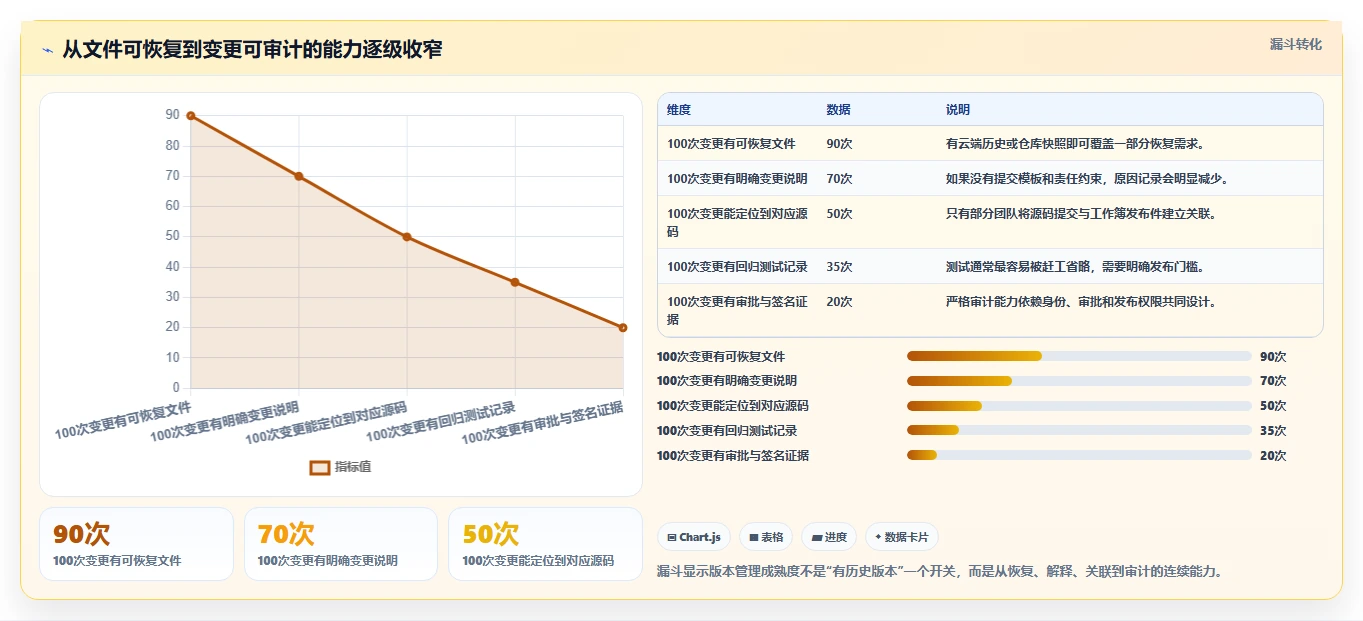Image resolution: width=1363 pixels, height=621 pixels.
Task: Click progress list label 100次变更有明确变更说明
Action: (x=727, y=381)
